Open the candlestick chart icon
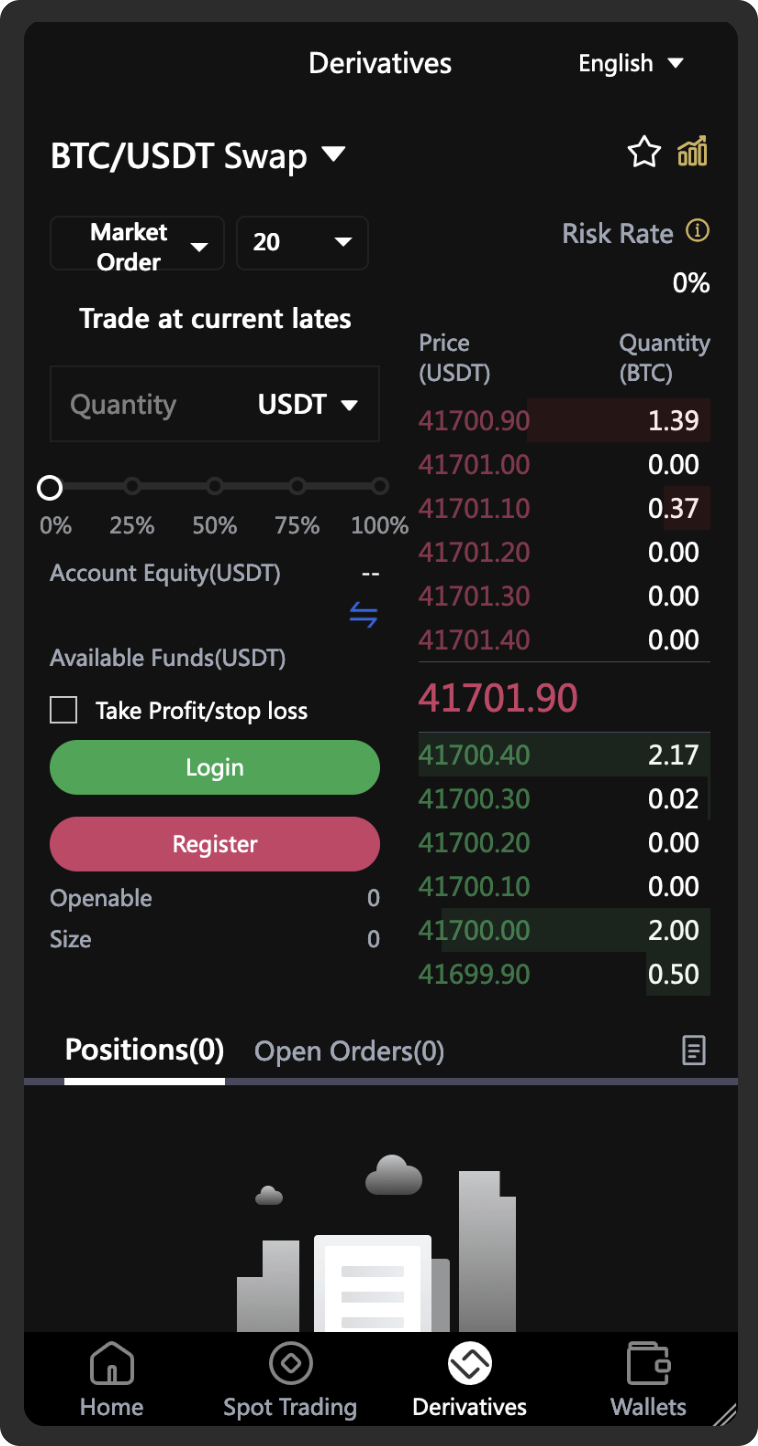This screenshot has height=1446, width=758. point(692,152)
